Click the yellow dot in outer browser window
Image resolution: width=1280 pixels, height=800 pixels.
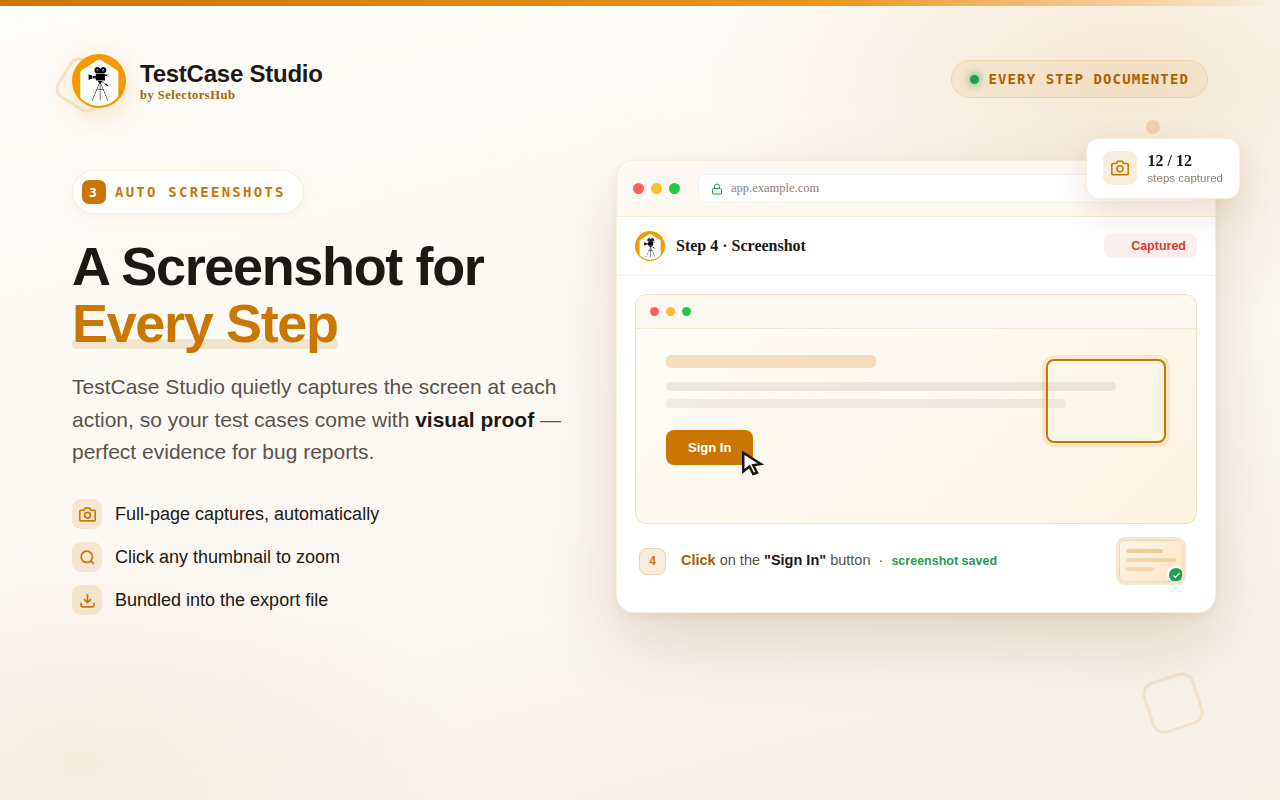click(656, 188)
